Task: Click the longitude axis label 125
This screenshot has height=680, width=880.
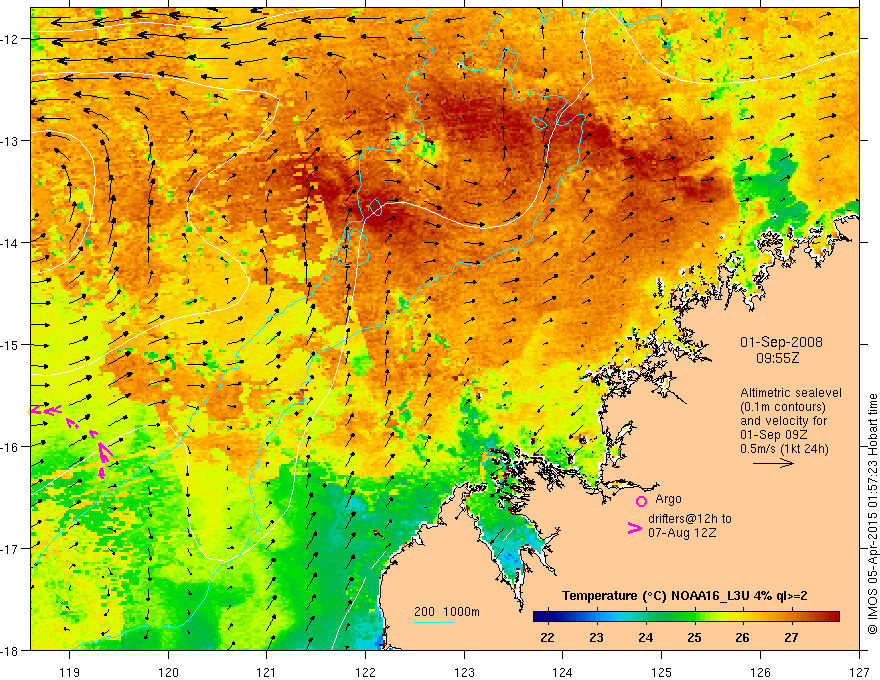Action: [x=662, y=672]
